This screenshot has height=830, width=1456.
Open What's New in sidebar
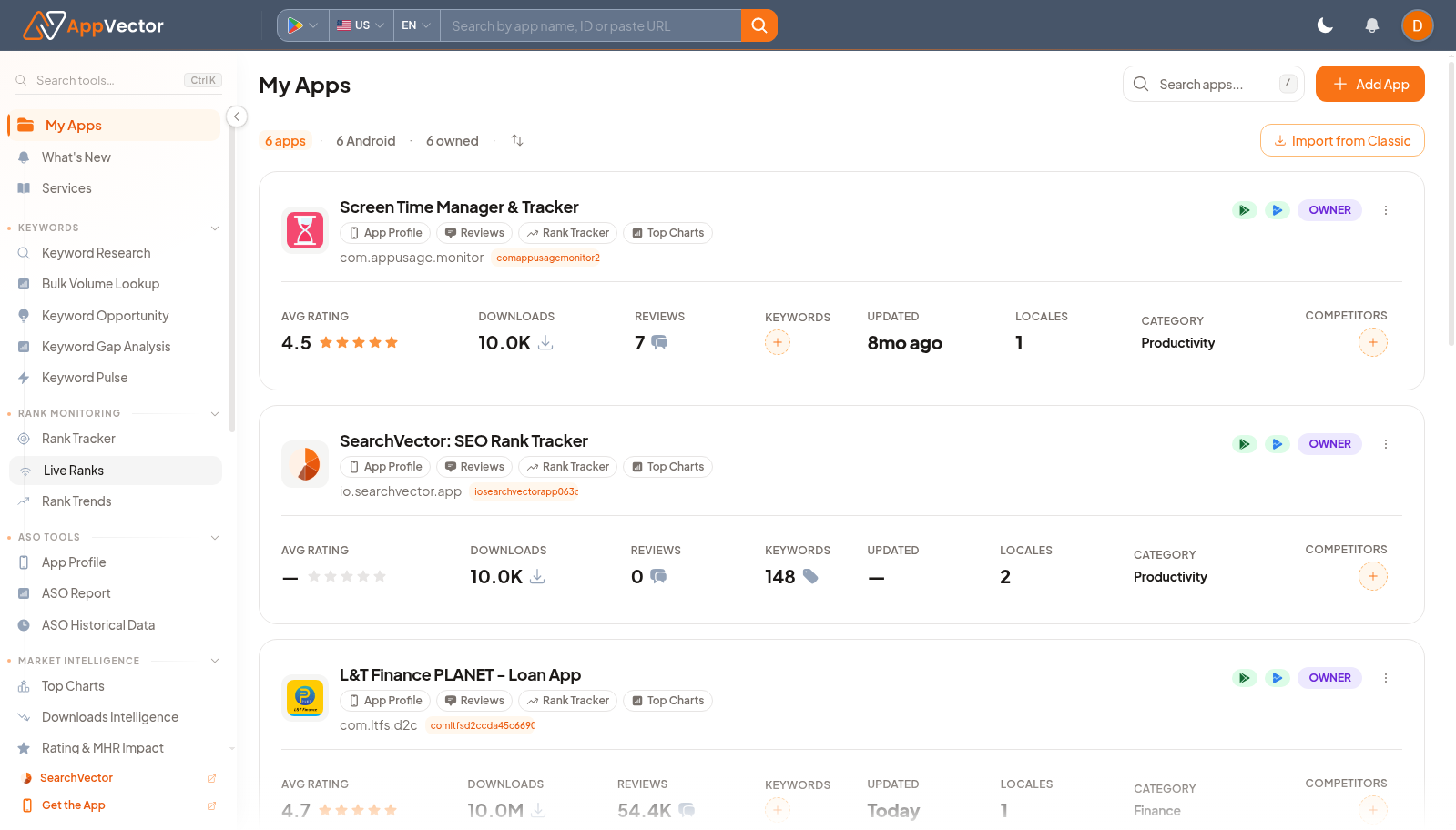coord(115,157)
